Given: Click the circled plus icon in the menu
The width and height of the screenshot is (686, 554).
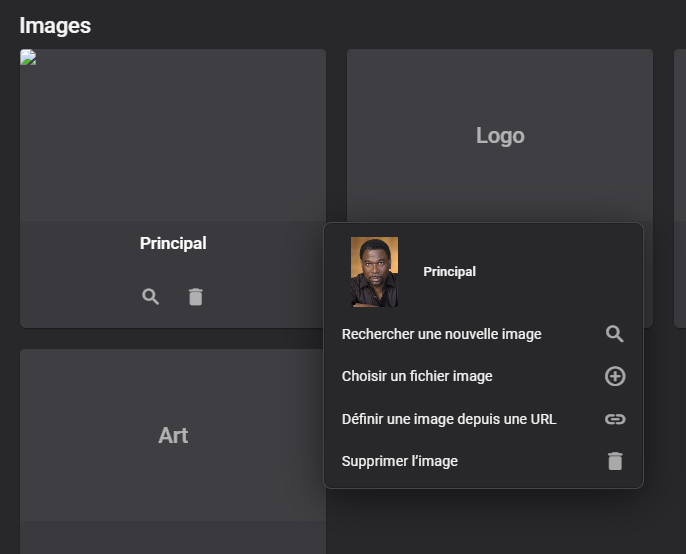Looking at the screenshot, I should point(615,376).
